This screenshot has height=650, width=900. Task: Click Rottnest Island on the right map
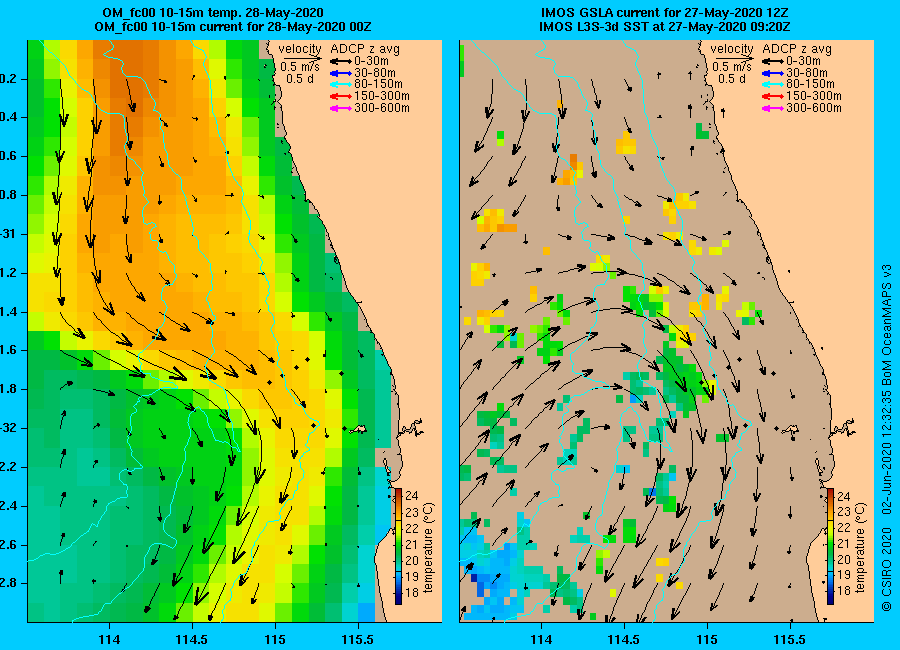(790, 429)
